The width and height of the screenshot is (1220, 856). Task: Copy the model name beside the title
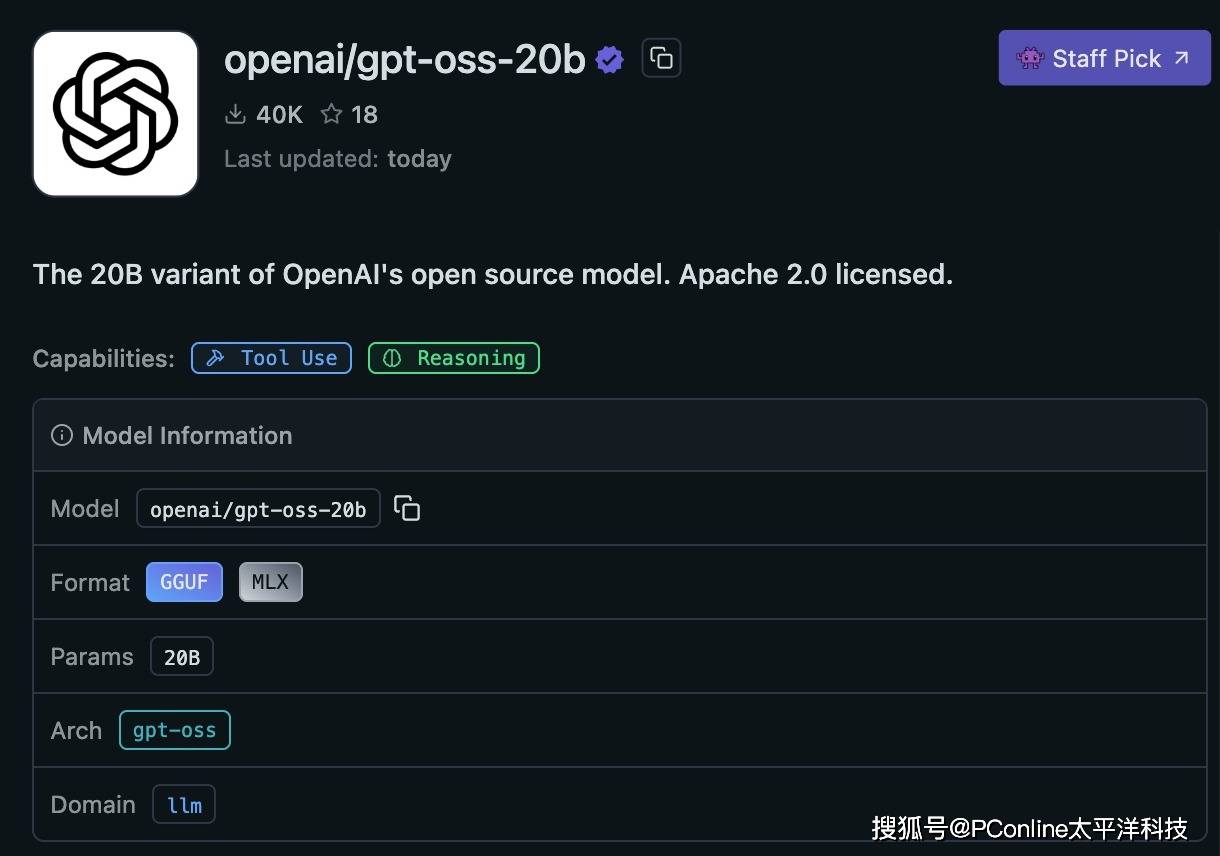(661, 58)
